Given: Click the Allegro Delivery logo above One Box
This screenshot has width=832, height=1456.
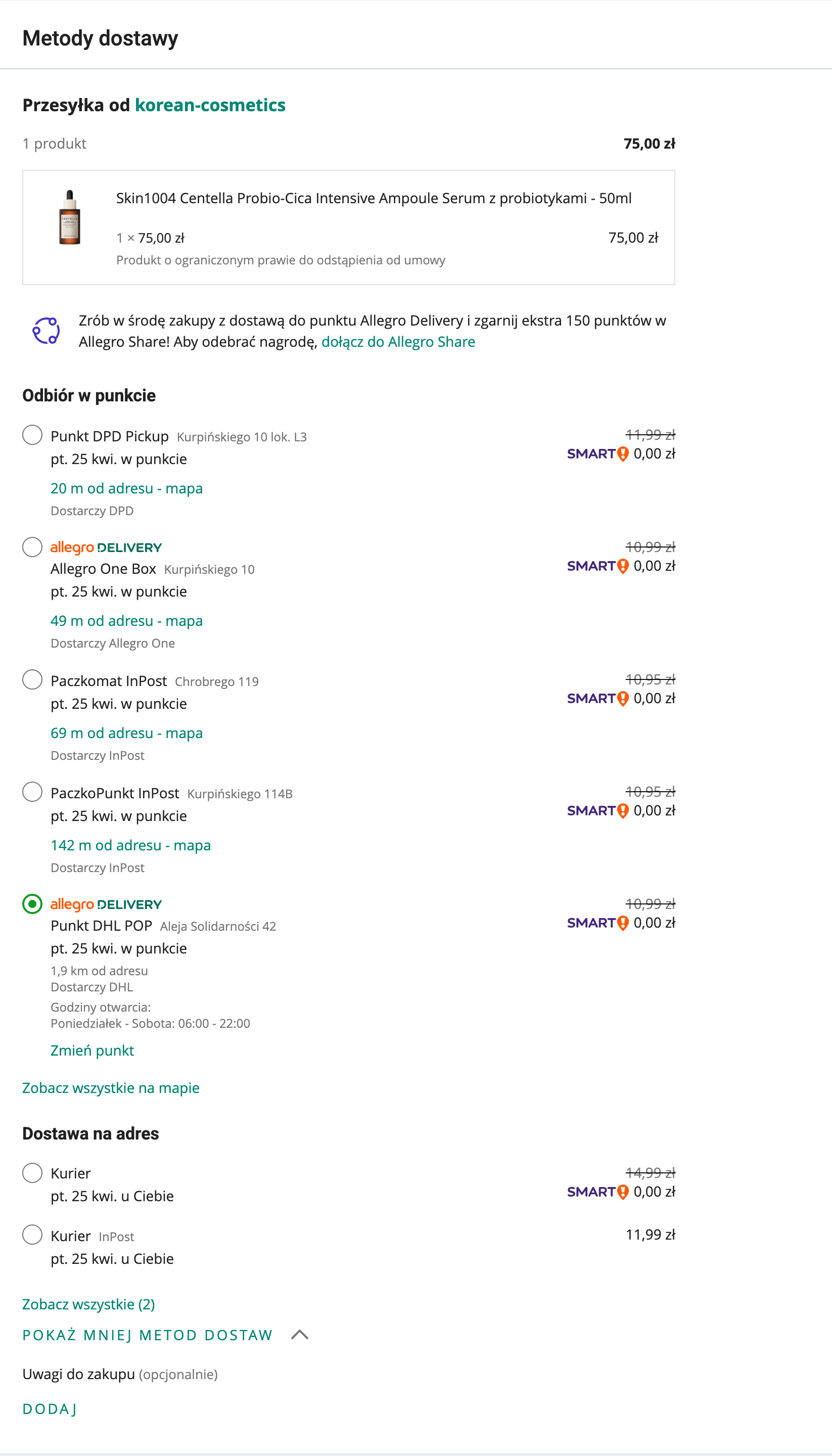Looking at the screenshot, I should pos(106,548).
